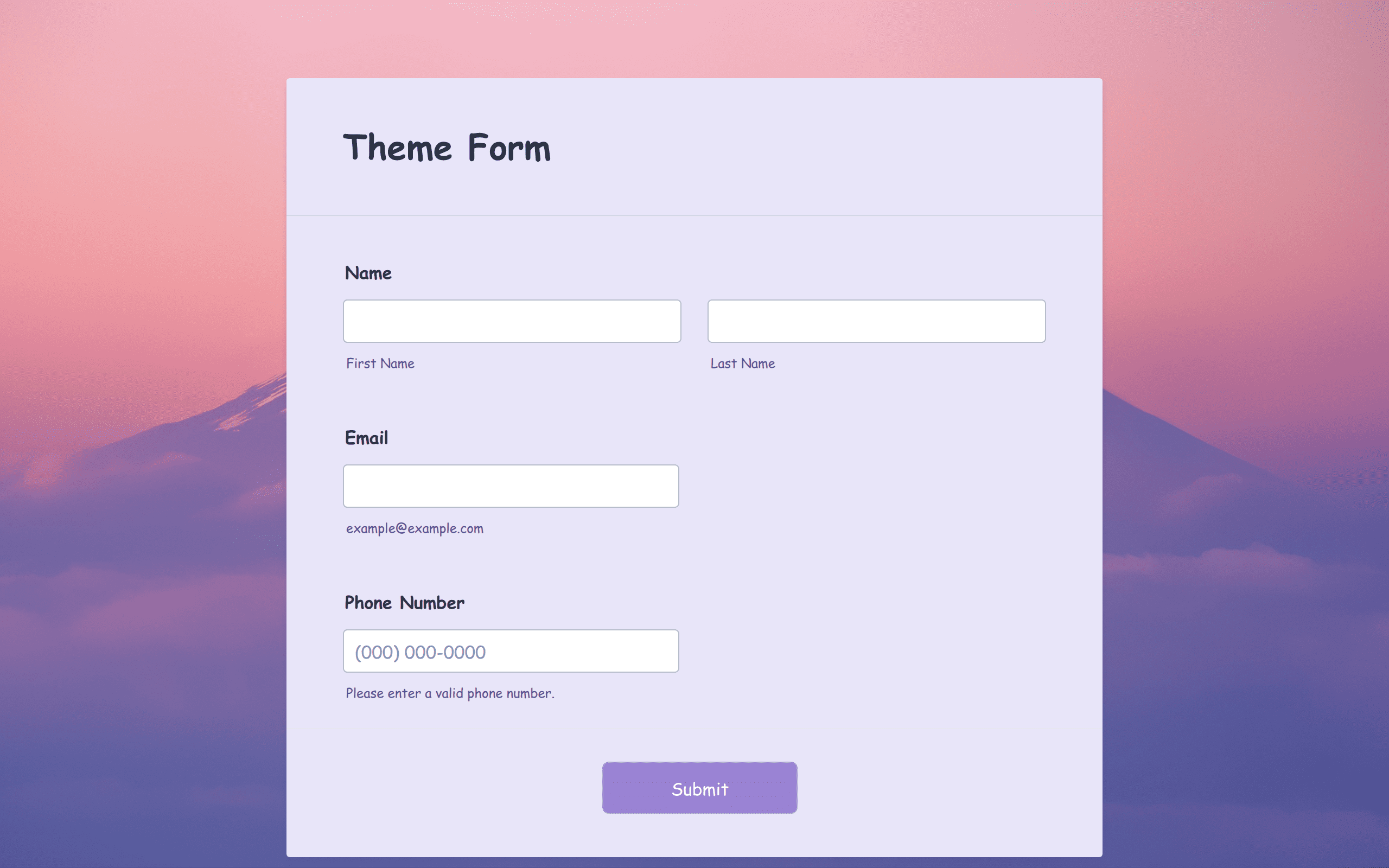Viewport: 1389px width, 868px height.
Task: Click the "First Name" sublabel text
Action: pos(380,363)
